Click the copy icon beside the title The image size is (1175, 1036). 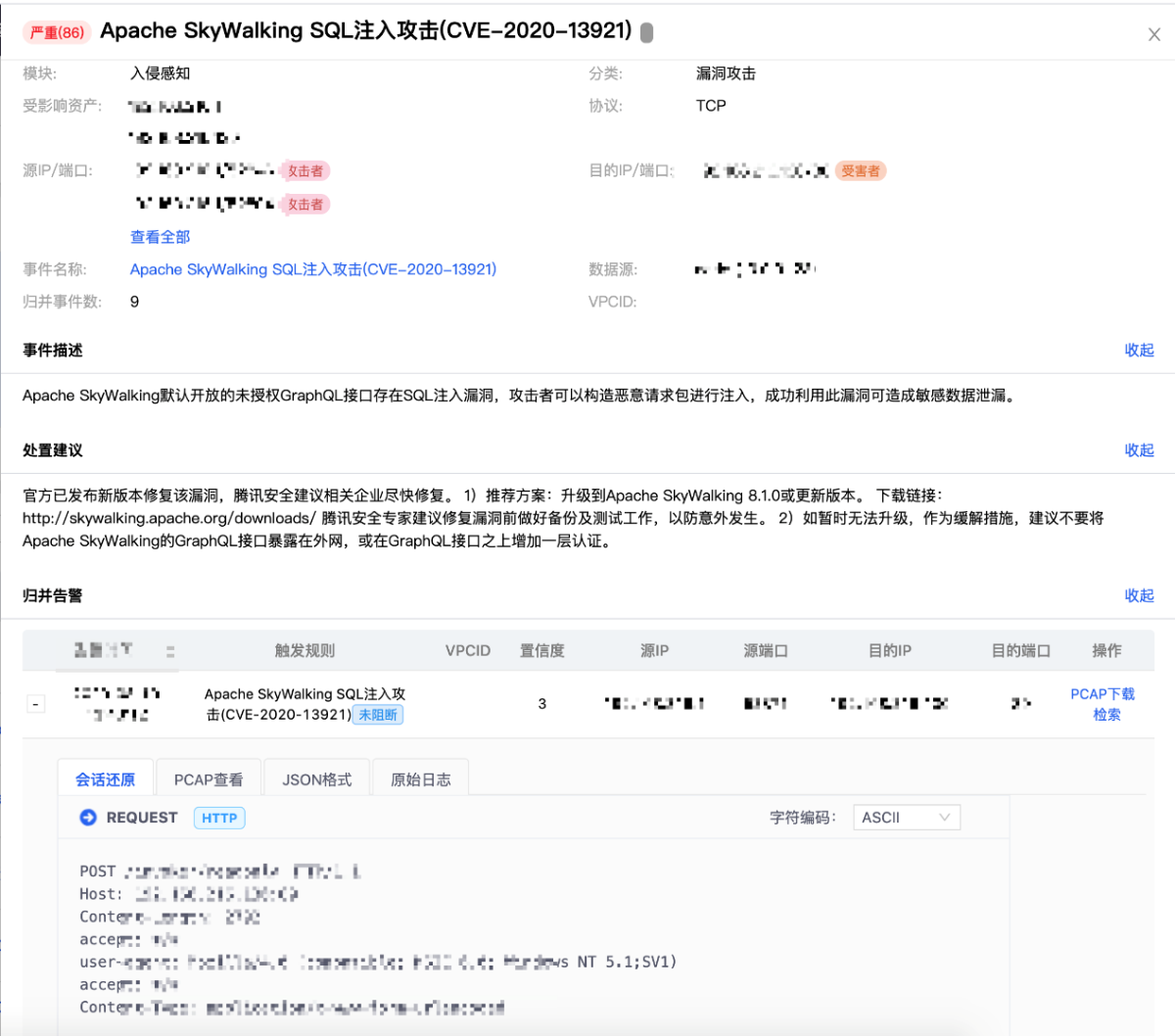pos(646,33)
